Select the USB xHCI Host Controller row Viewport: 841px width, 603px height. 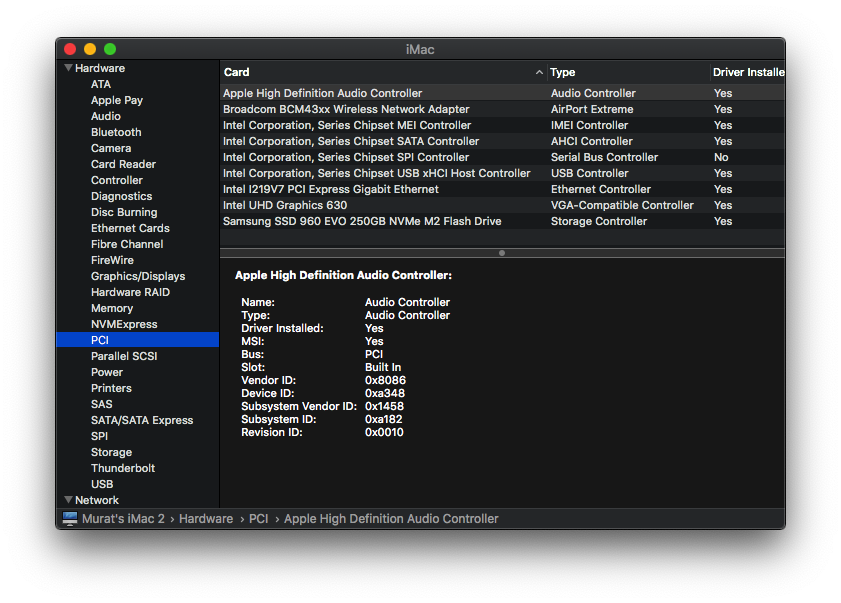pyautogui.click(x=502, y=173)
